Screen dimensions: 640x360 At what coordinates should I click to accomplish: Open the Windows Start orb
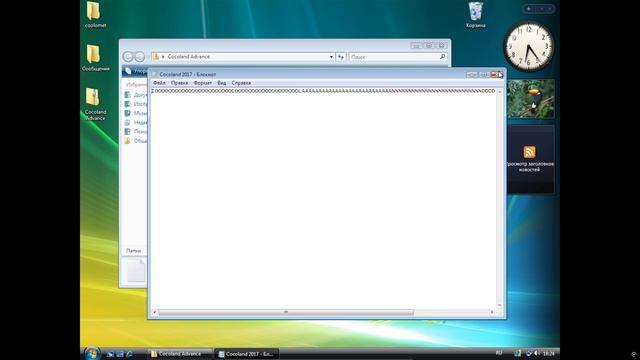(x=92, y=353)
